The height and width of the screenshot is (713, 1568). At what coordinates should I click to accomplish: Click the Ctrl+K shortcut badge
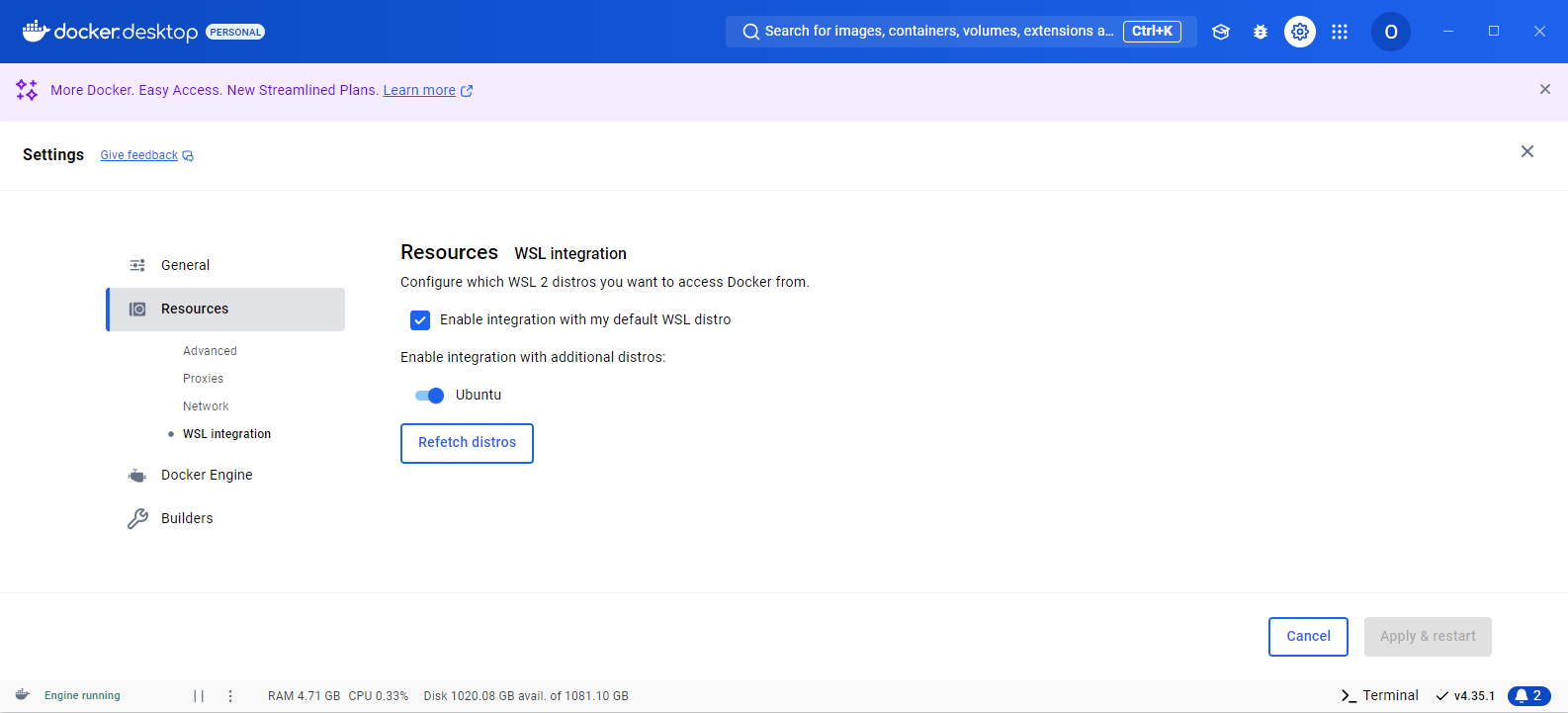1152,32
